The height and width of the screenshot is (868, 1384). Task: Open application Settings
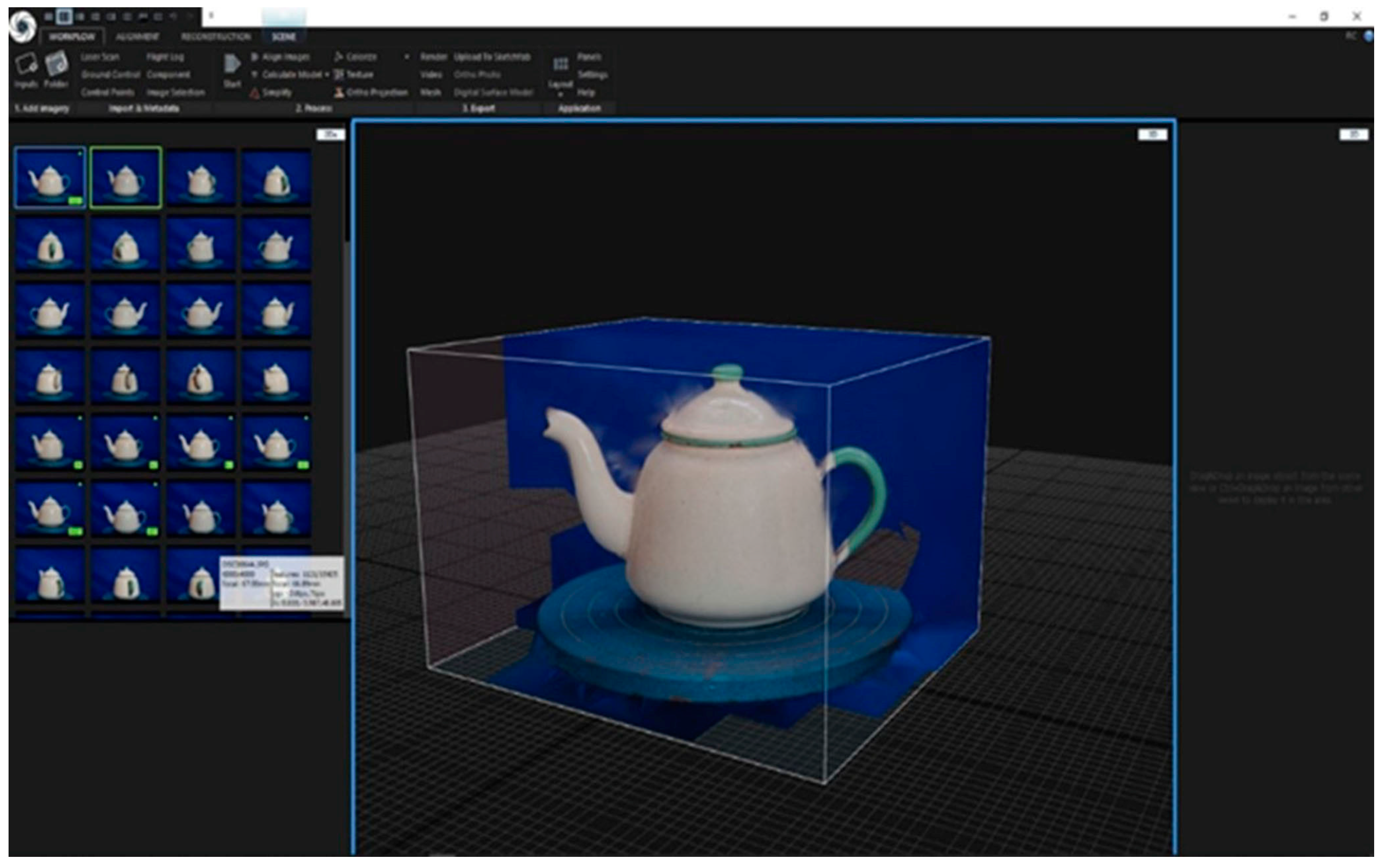pyautogui.click(x=592, y=75)
